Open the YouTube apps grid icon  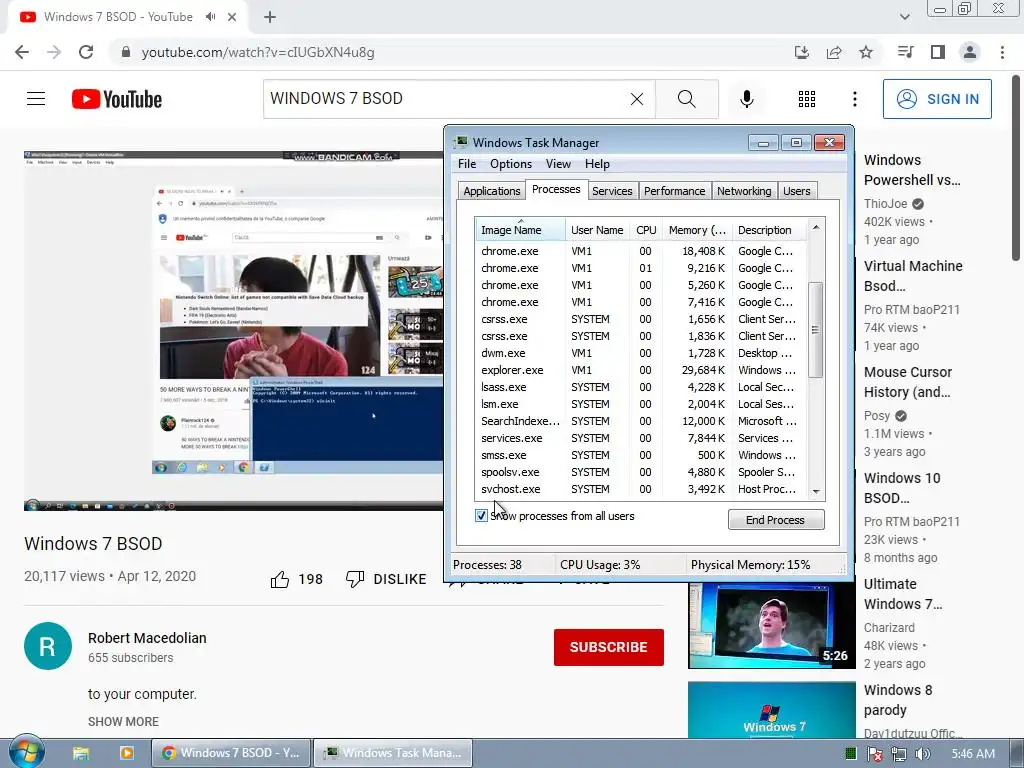(807, 99)
